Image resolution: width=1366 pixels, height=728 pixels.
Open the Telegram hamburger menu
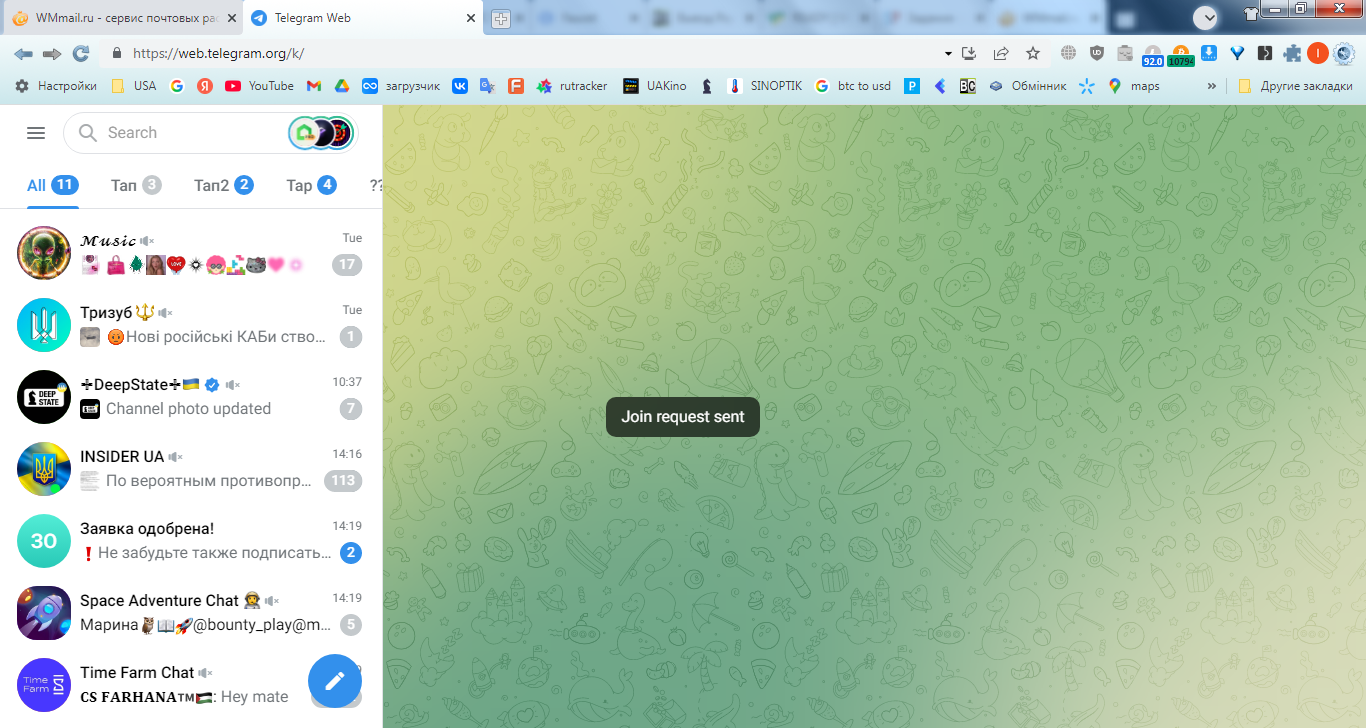[36, 133]
